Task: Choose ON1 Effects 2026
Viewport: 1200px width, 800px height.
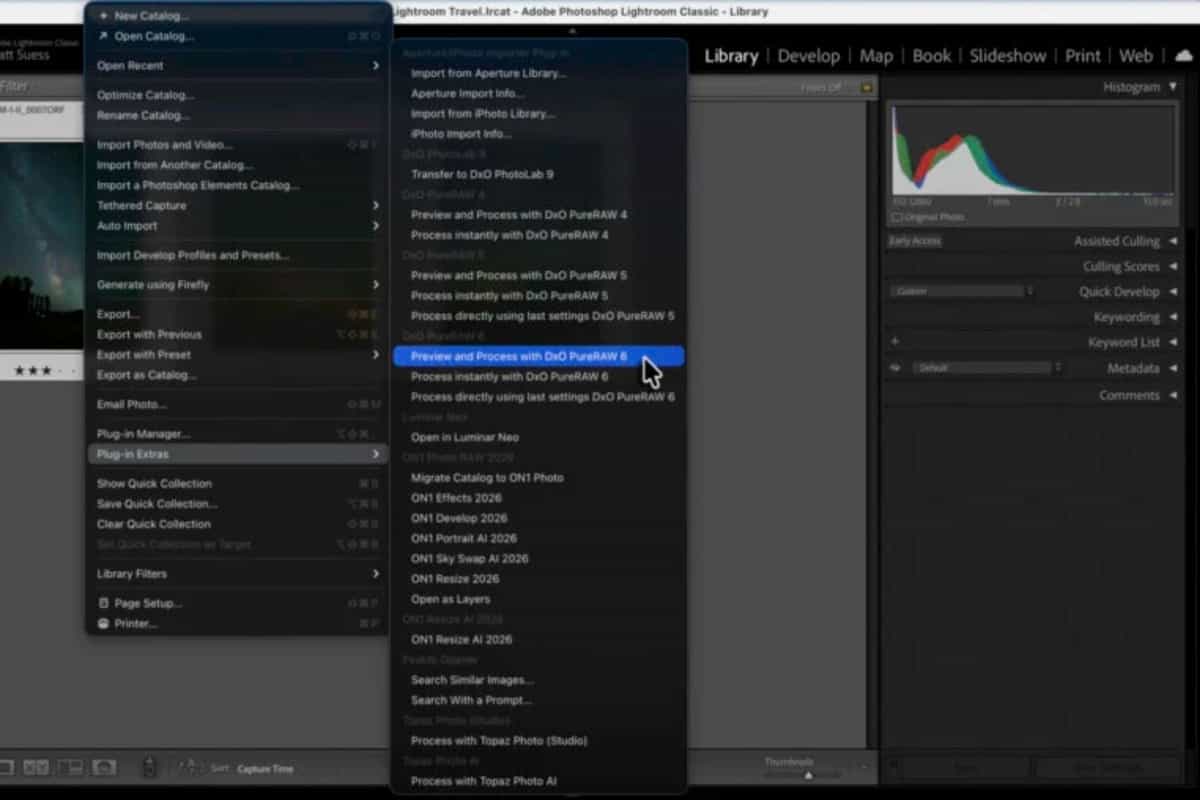Action: (539, 497)
